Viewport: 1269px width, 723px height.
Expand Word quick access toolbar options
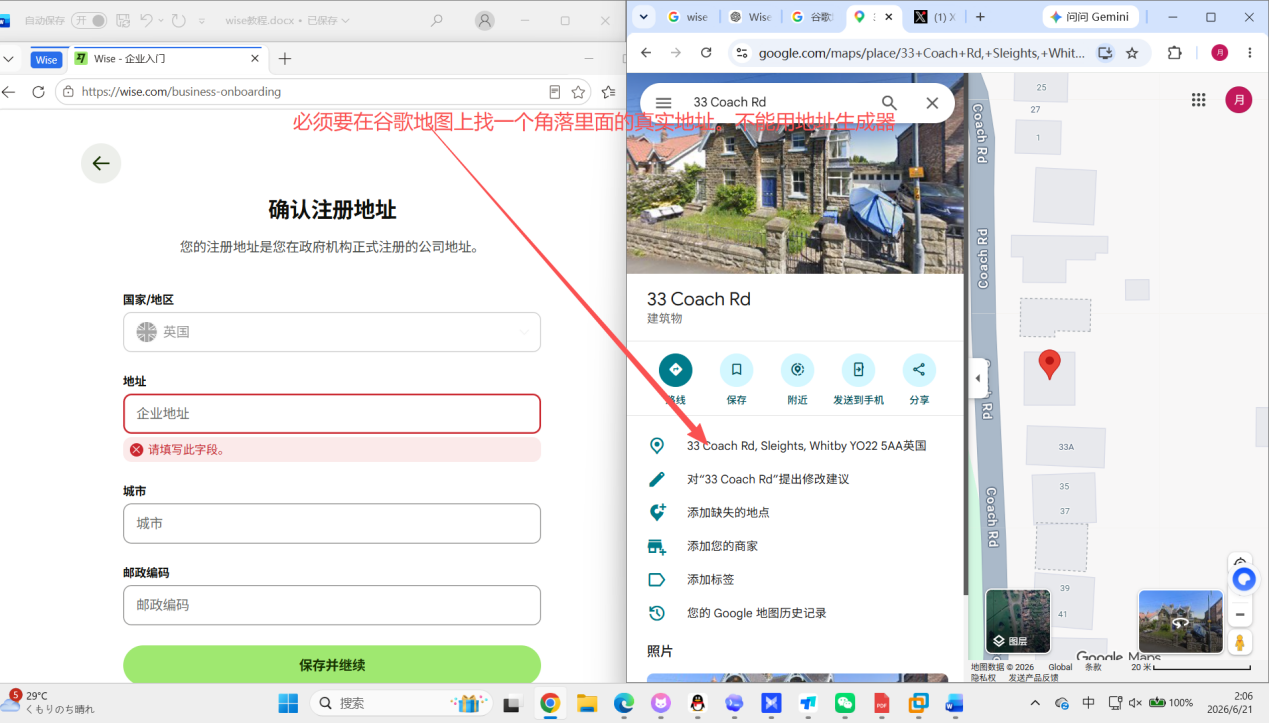[202, 20]
